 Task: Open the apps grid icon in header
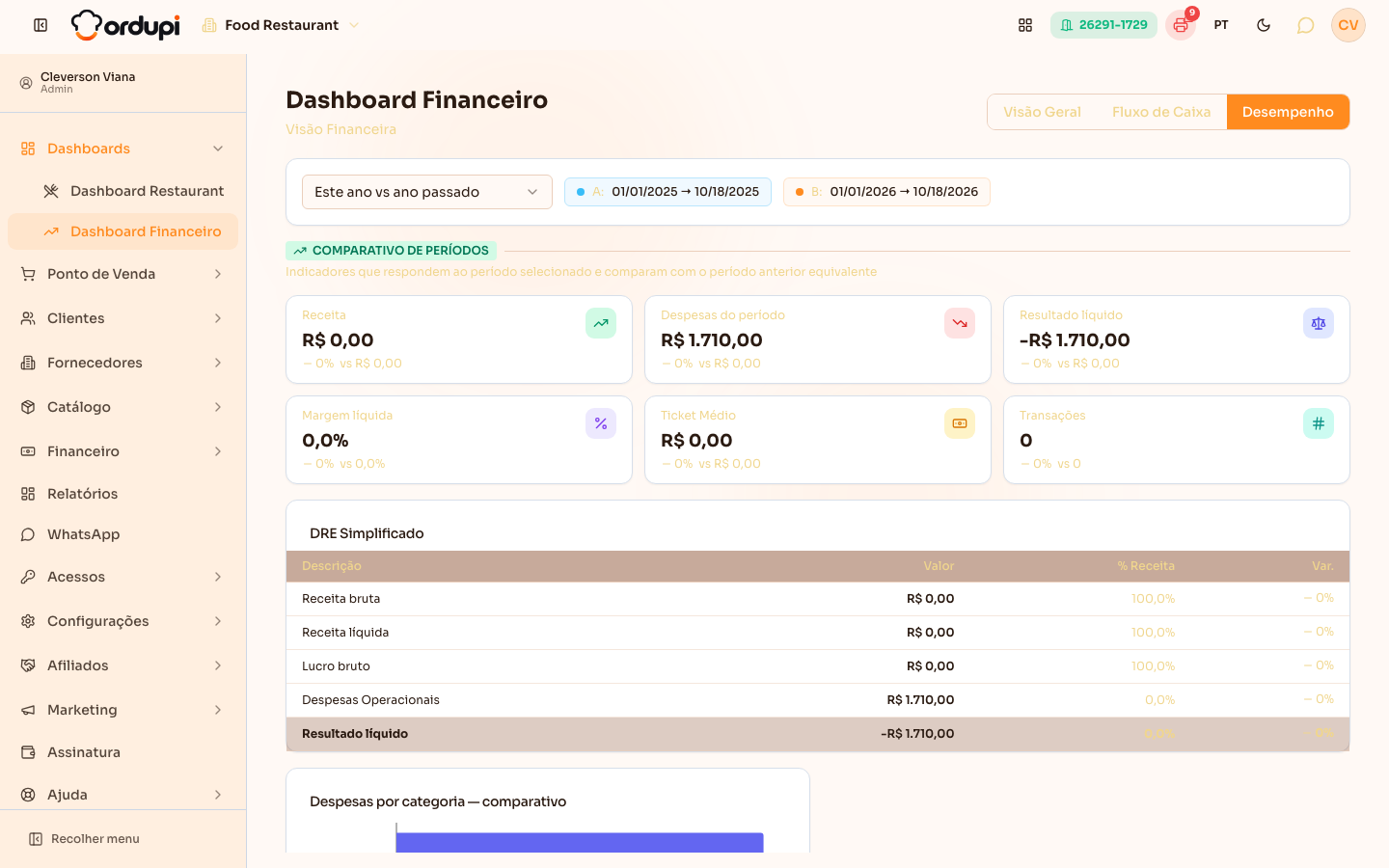click(1025, 25)
